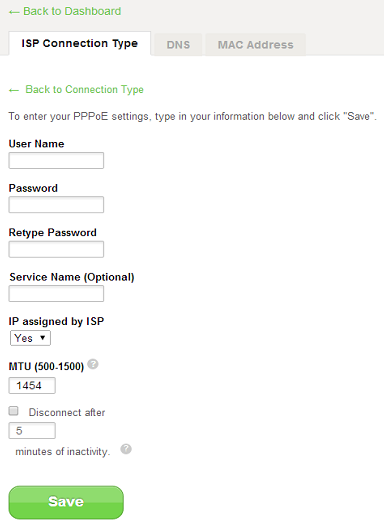Click the green Save button
The image size is (384, 528).
coord(66,502)
